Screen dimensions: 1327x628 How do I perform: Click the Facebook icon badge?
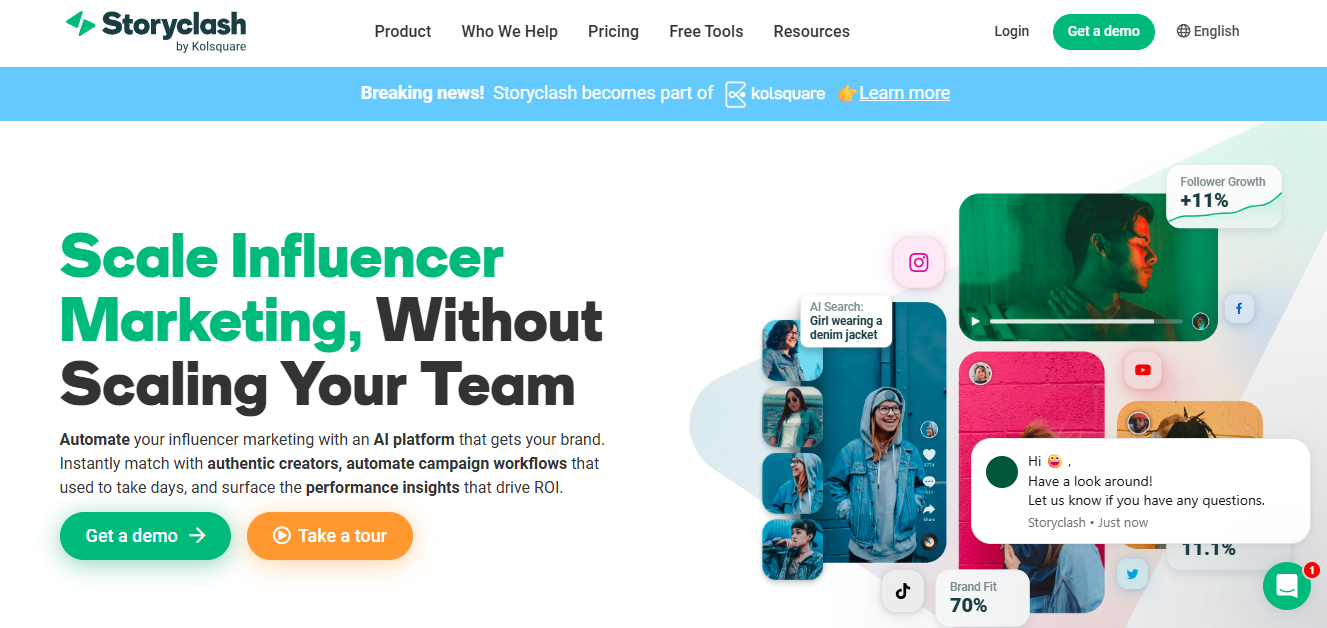(x=1239, y=309)
